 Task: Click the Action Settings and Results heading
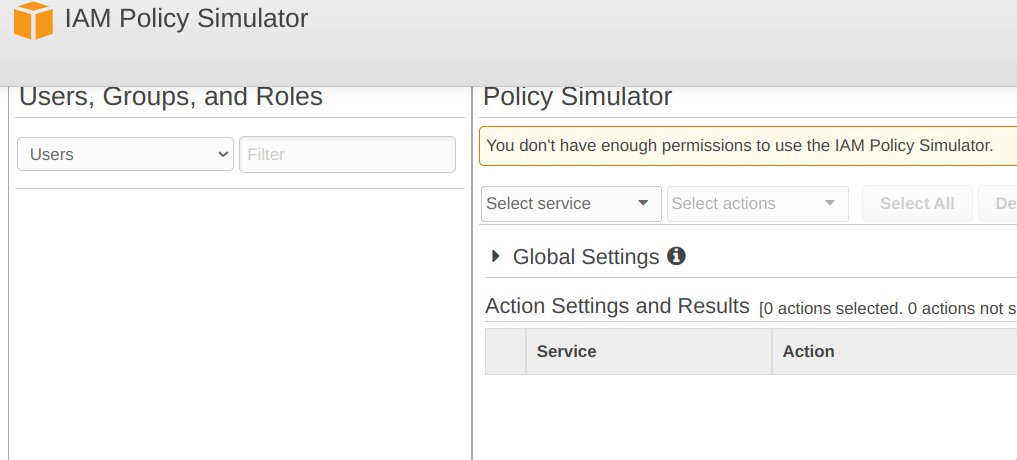[x=617, y=306]
